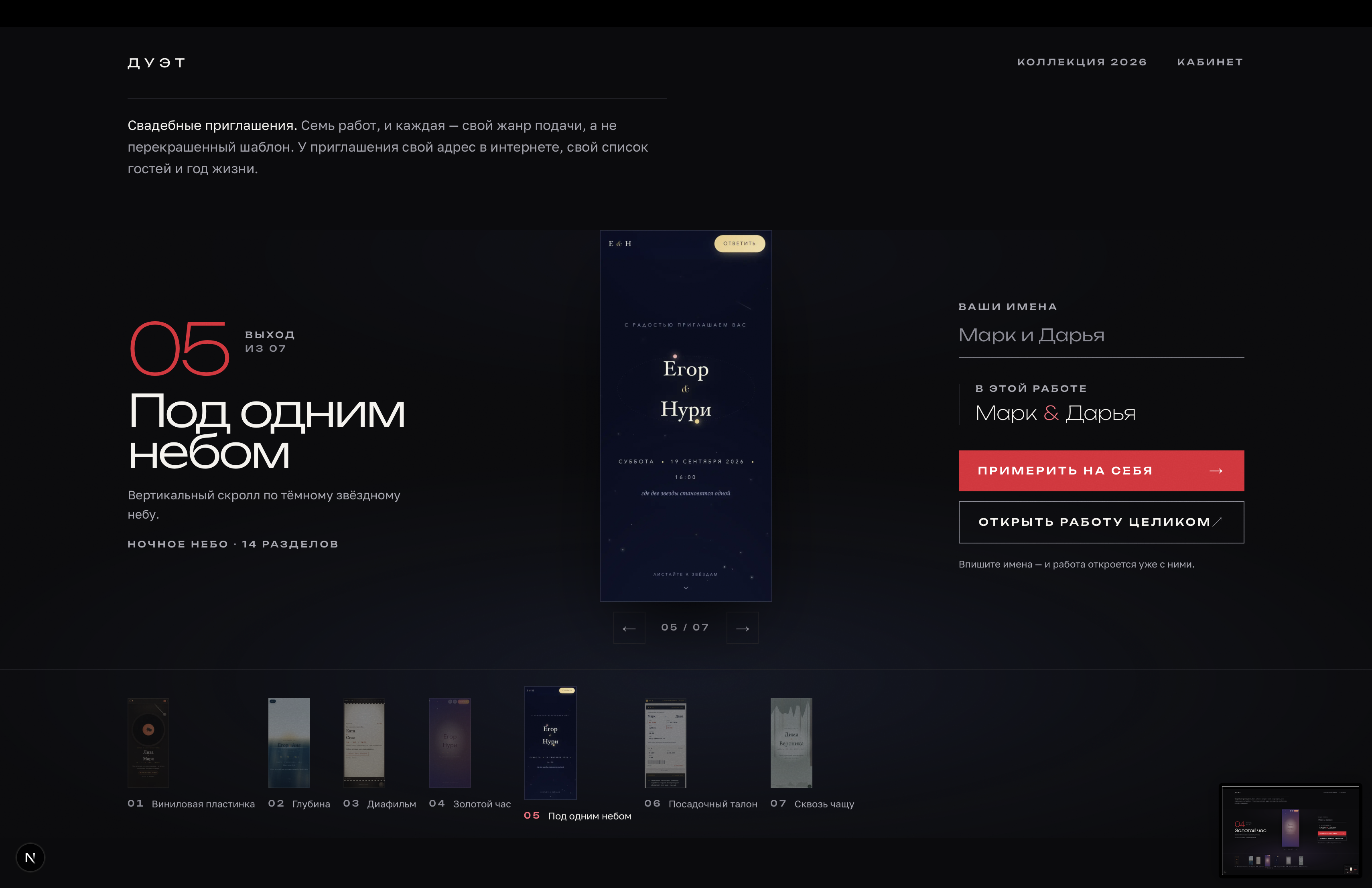Click the label 02 Глубина
The height and width of the screenshot is (888, 1372).
click(x=299, y=804)
